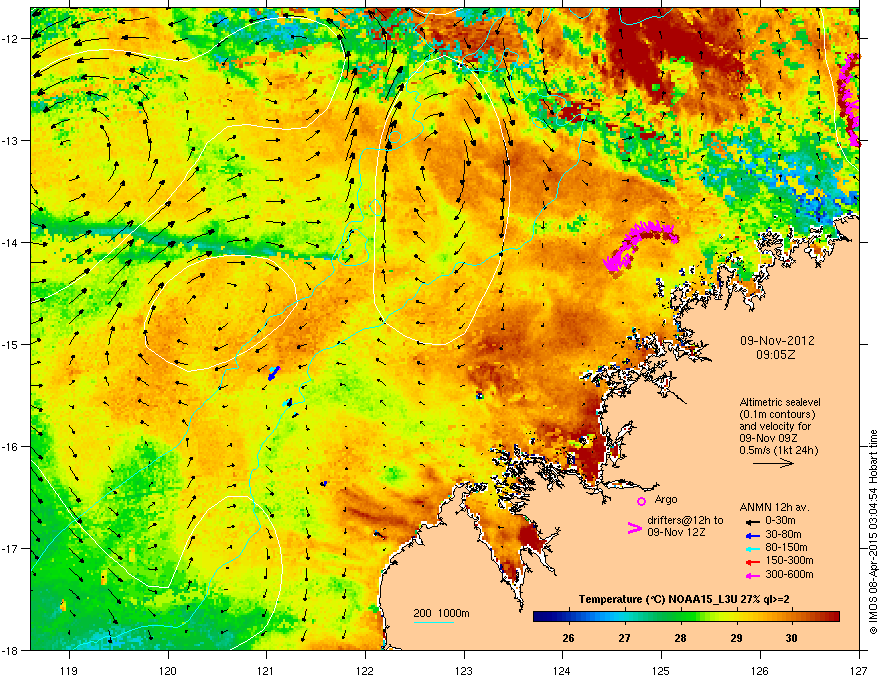
Task: Click the magenta drifter track at the map's right edge
Action: (x=850, y=99)
